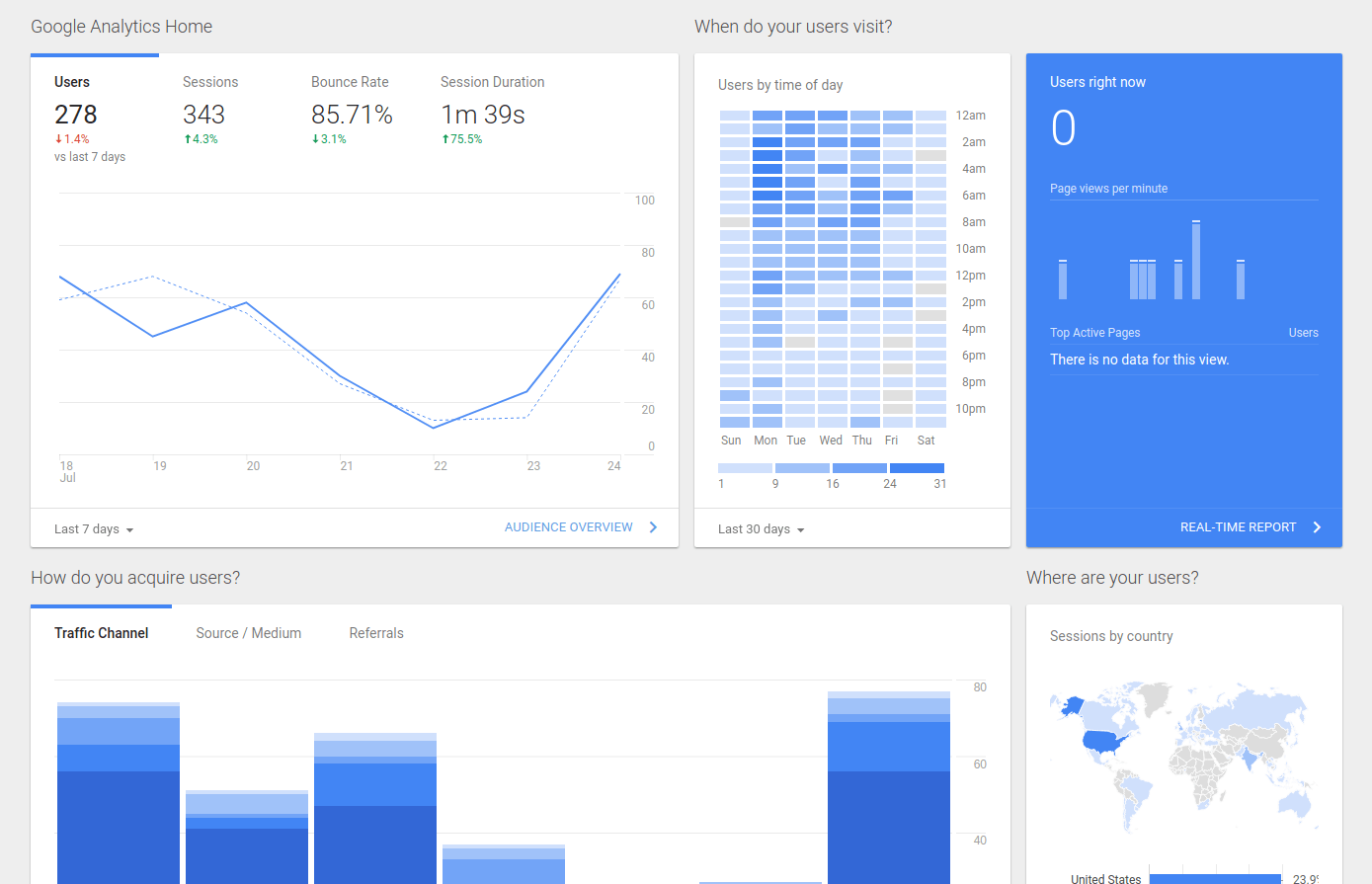Click the Sessions value 343
Viewport: 1372px width, 884px height.
[x=203, y=115]
